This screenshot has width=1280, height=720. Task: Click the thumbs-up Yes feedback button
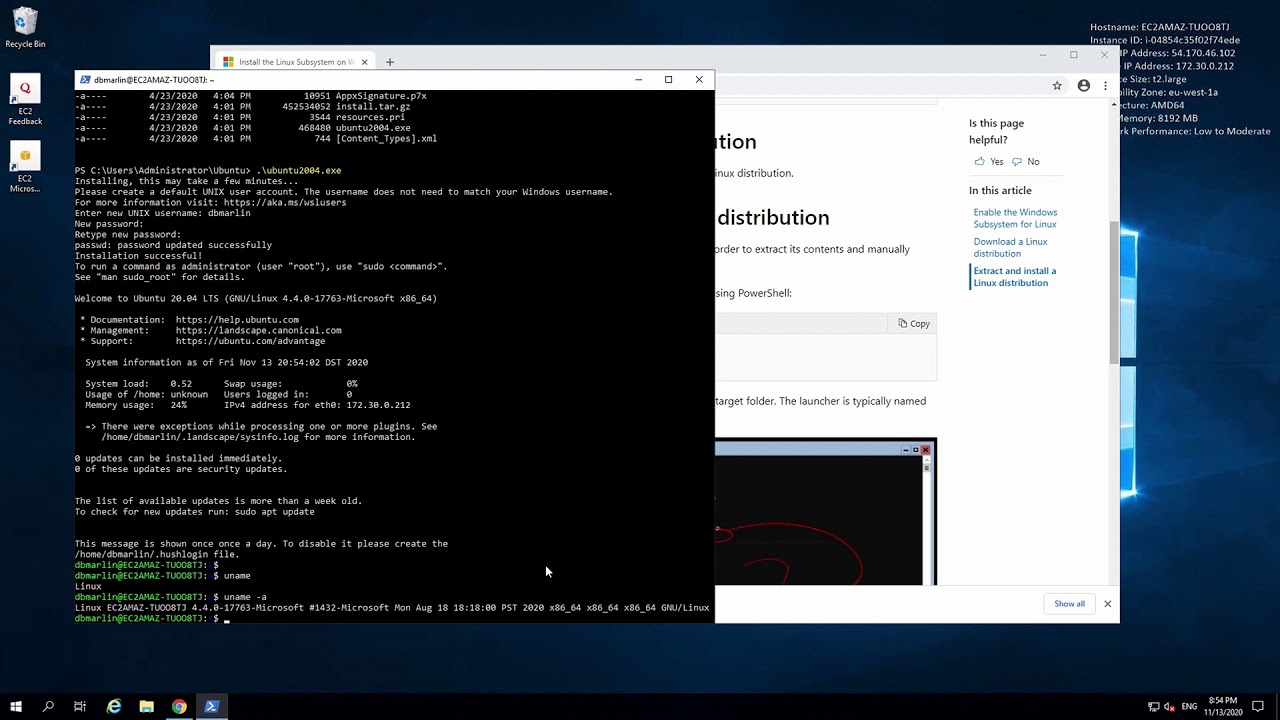pos(988,162)
